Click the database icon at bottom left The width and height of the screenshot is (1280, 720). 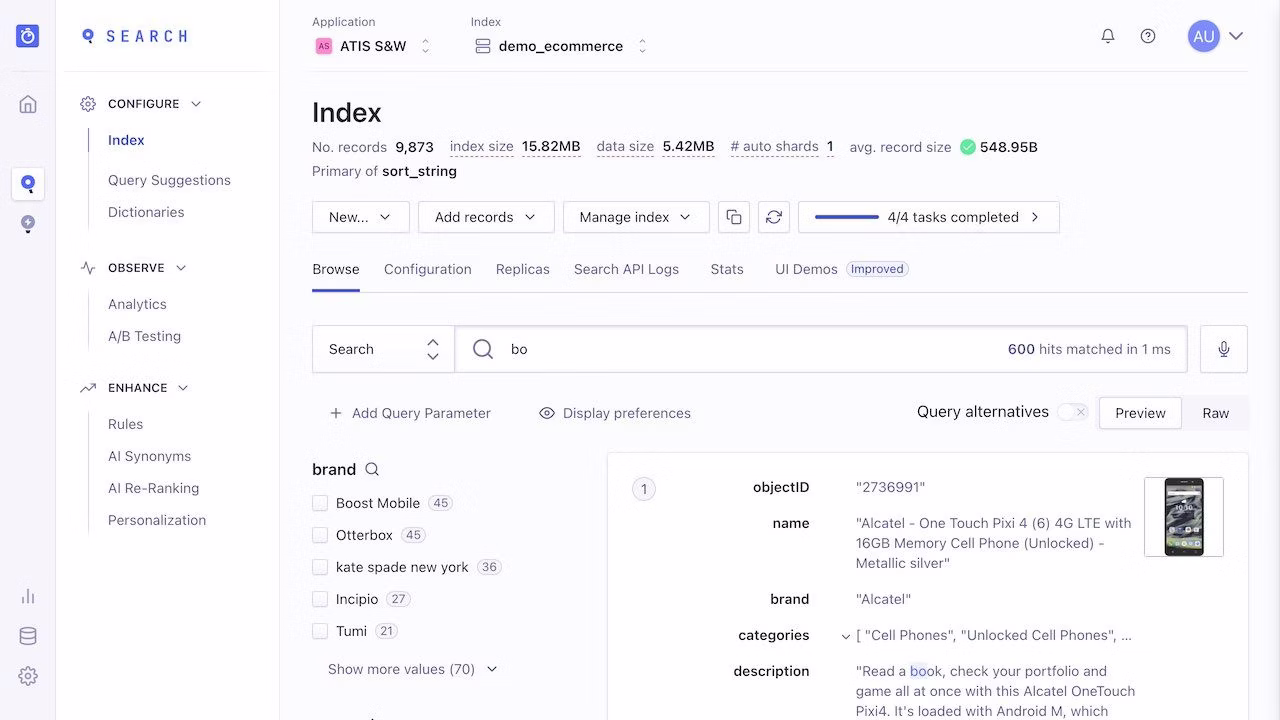pos(27,635)
